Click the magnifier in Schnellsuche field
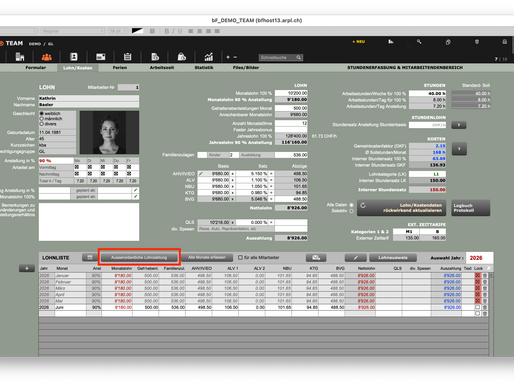Image resolution: width=514 pixels, height=386 pixels. pyautogui.click(x=299, y=57)
